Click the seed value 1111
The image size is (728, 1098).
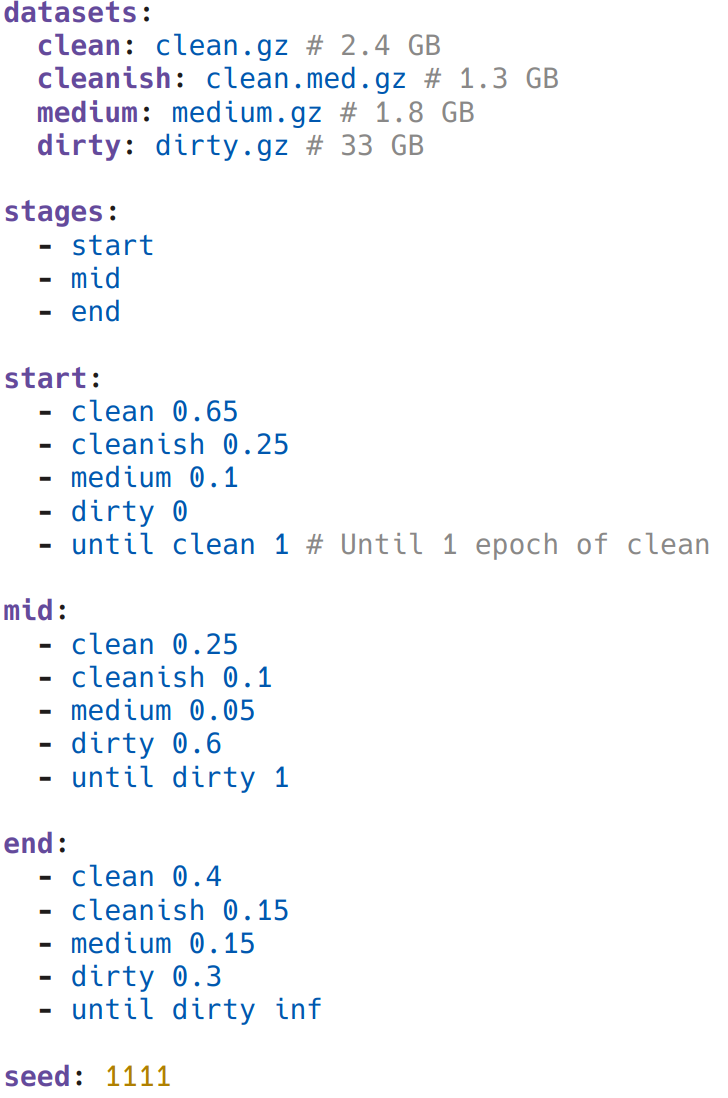click(x=137, y=1076)
